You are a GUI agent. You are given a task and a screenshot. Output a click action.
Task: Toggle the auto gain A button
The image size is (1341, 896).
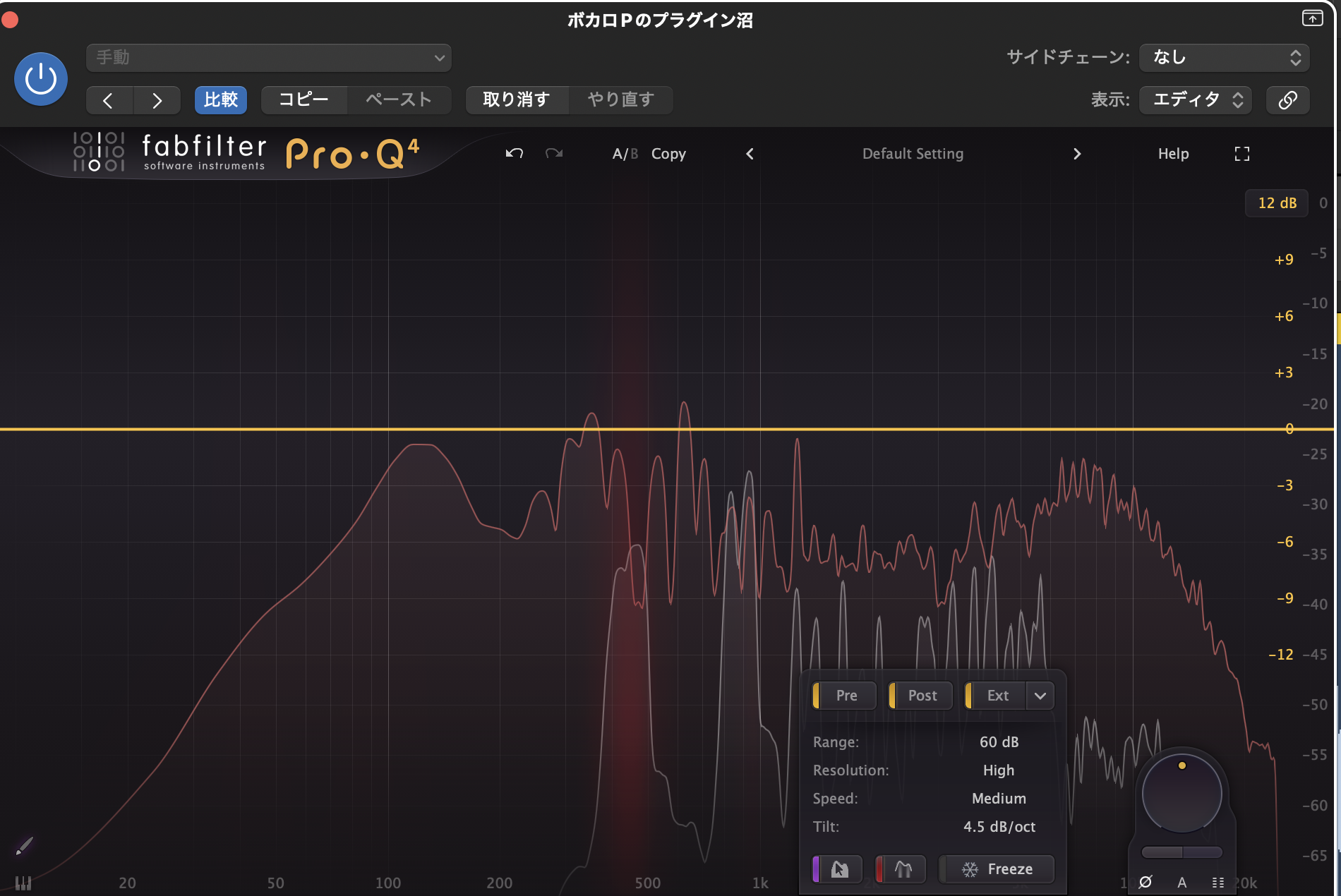point(1182,883)
